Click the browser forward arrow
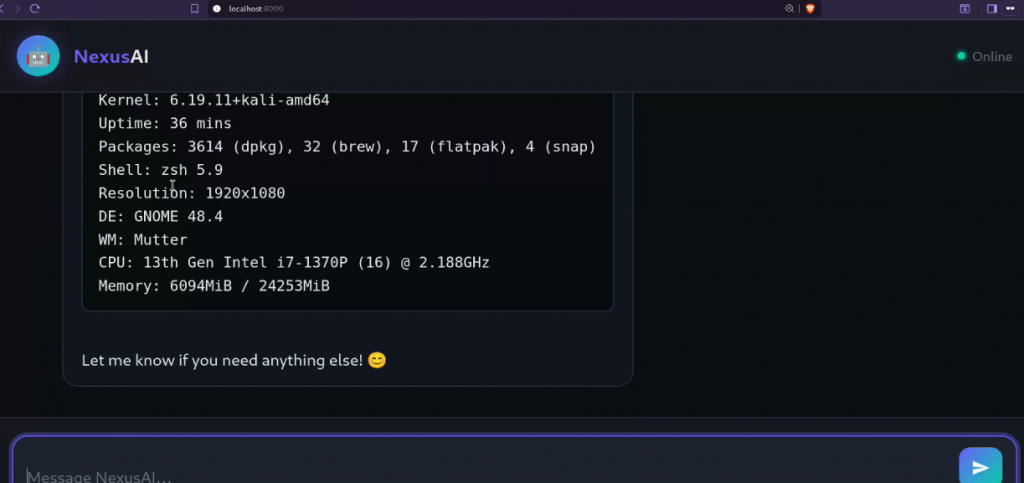 [17, 8]
